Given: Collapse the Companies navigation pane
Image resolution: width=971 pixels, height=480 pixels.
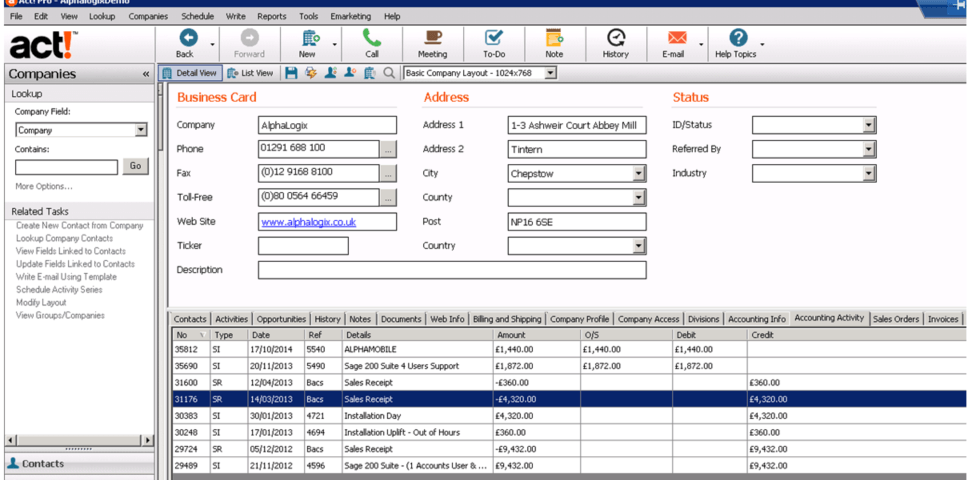Looking at the screenshot, I should click(x=146, y=74).
